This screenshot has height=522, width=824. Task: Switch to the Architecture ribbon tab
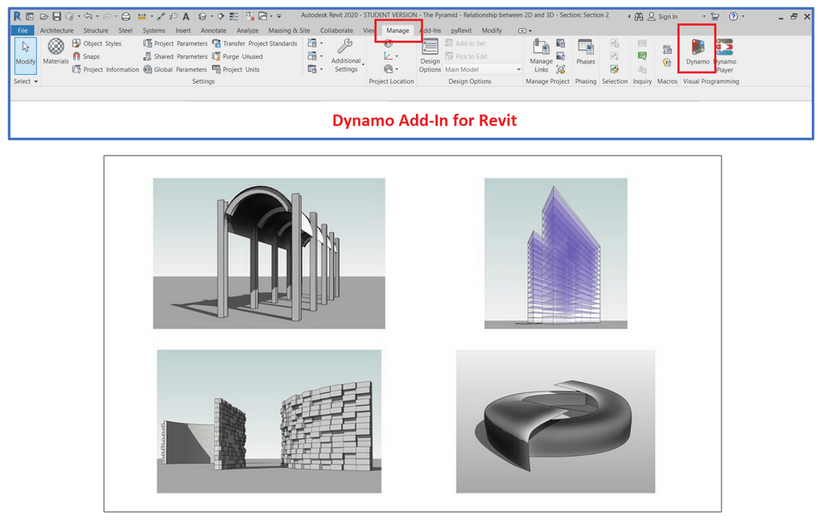(57, 31)
